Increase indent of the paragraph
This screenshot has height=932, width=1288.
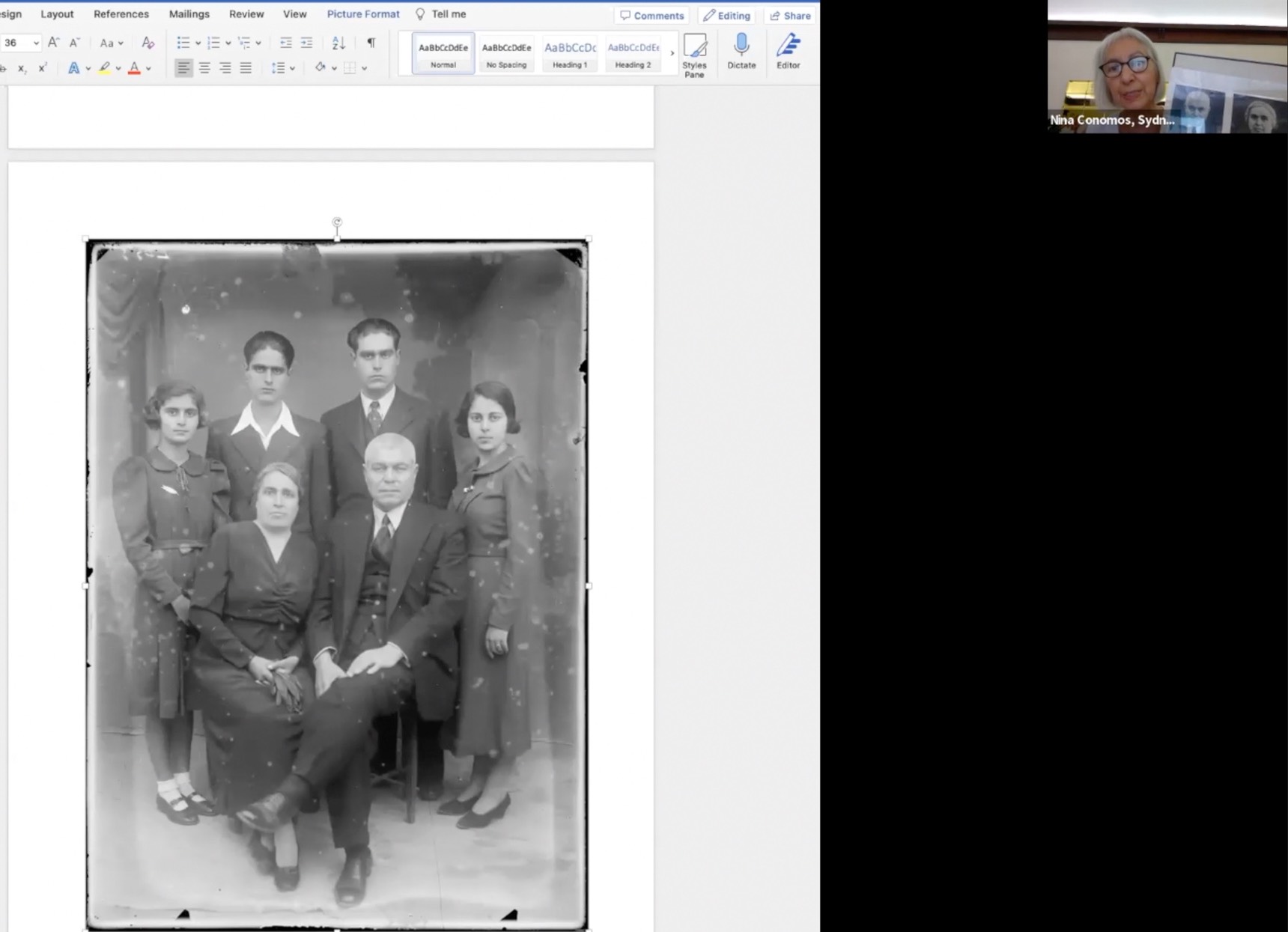point(306,43)
